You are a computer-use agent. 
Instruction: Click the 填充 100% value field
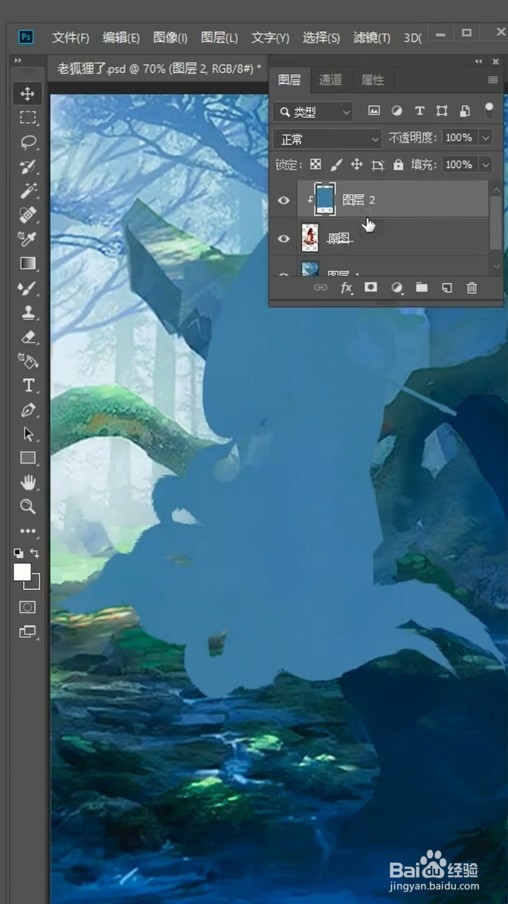tap(460, 165)
